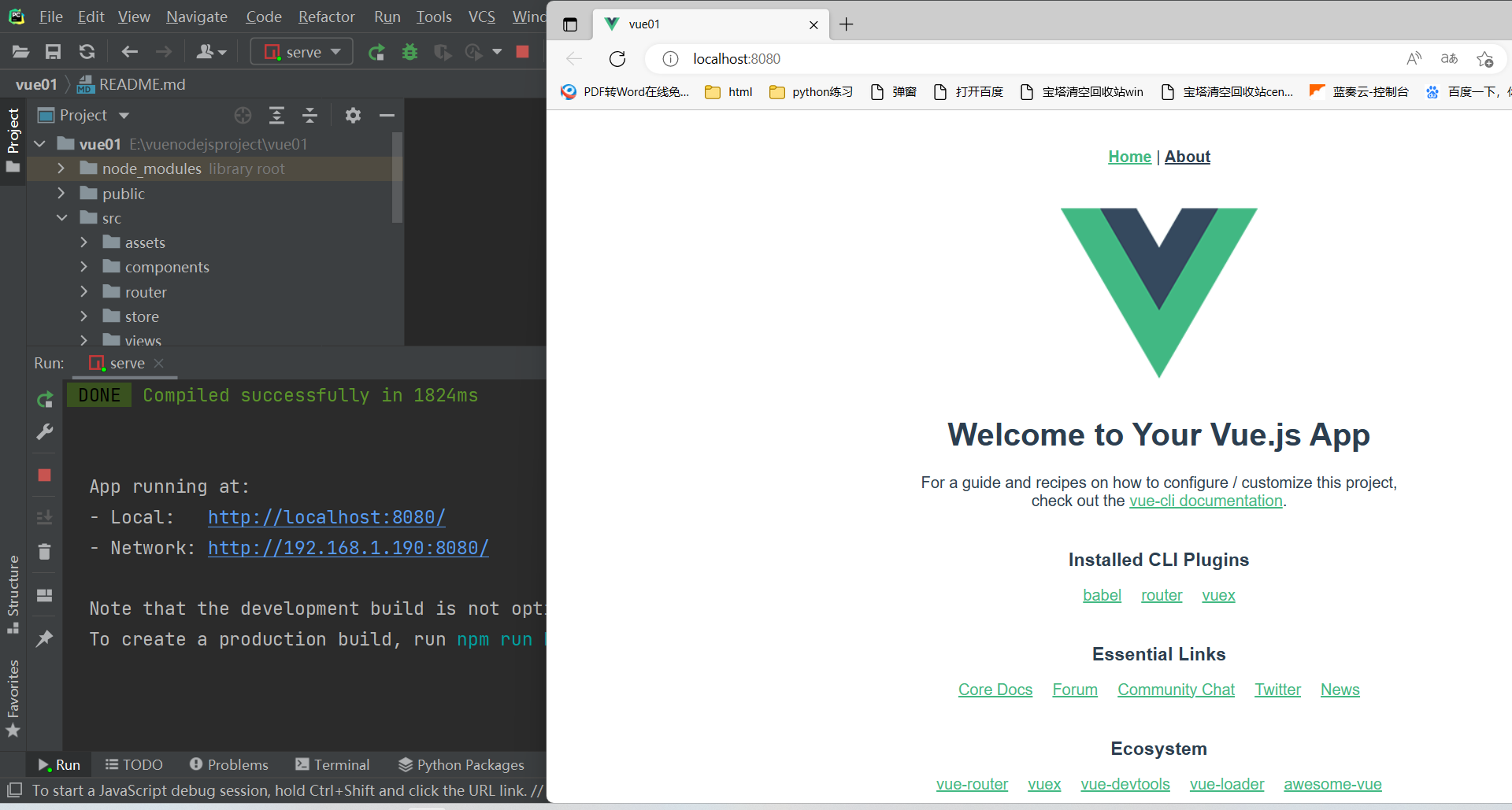Navigate back with the left arrow icon
1512x810 pixels.
point(130,52)
